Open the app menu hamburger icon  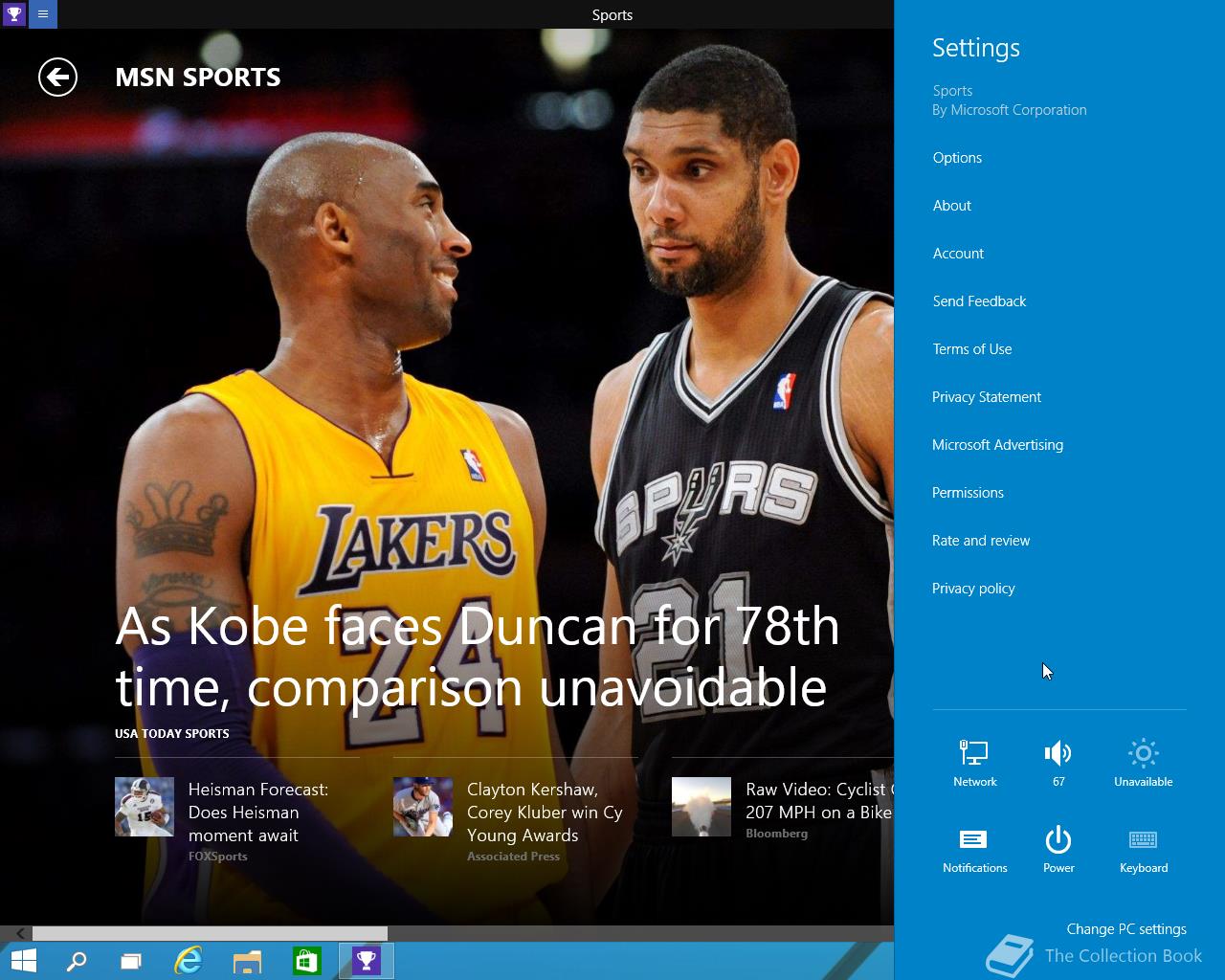pyautogui.click(x=43, y=14)
